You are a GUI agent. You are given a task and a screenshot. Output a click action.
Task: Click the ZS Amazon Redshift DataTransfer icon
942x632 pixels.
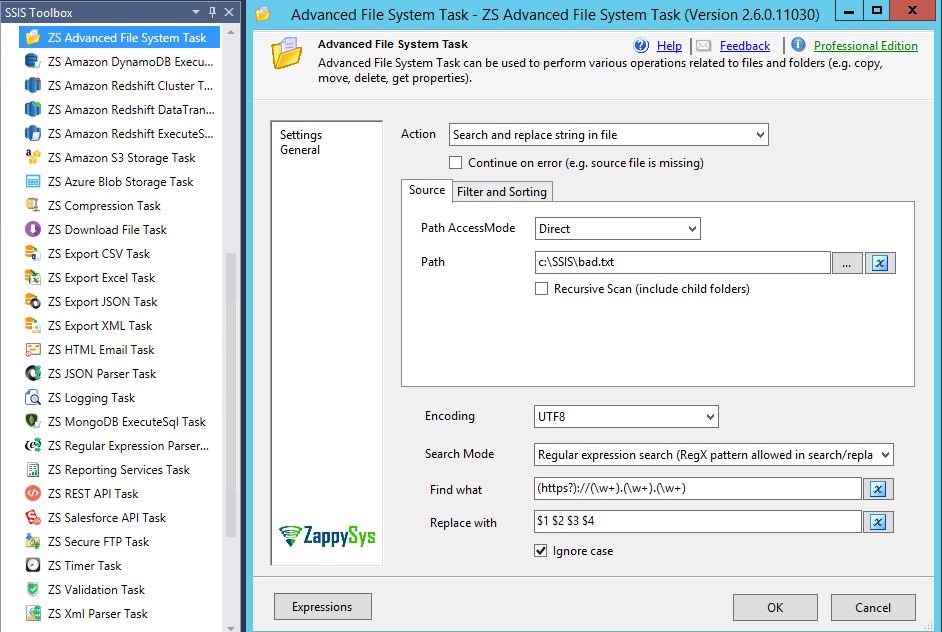tap(33, 109)
